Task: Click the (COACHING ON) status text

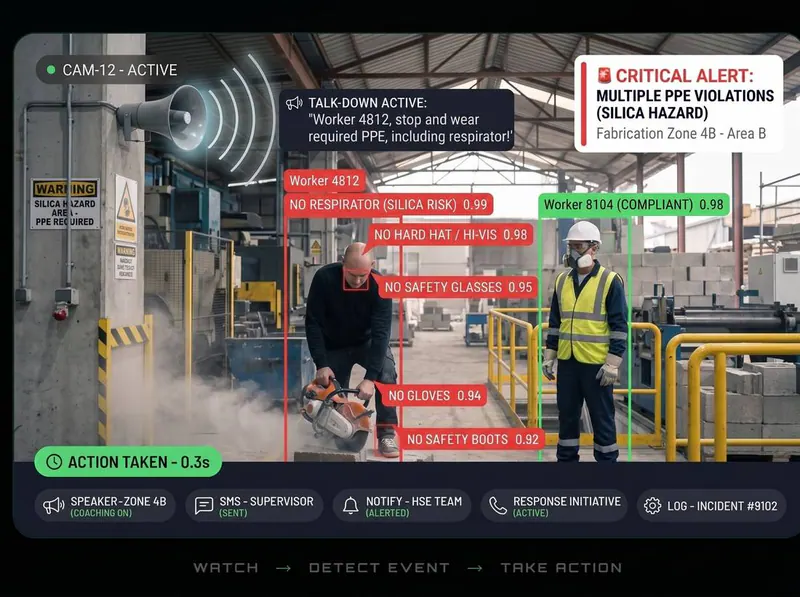Action: point(101,513)
